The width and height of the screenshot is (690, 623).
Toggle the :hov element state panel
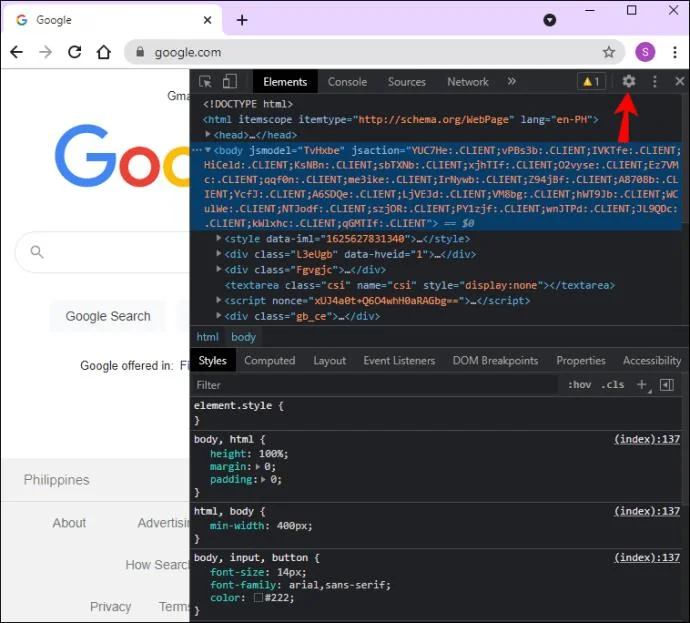click(x=580, y=385)
